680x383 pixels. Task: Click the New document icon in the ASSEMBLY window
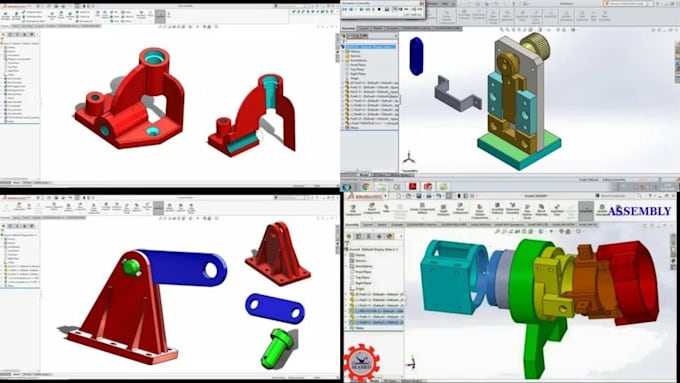399,196
